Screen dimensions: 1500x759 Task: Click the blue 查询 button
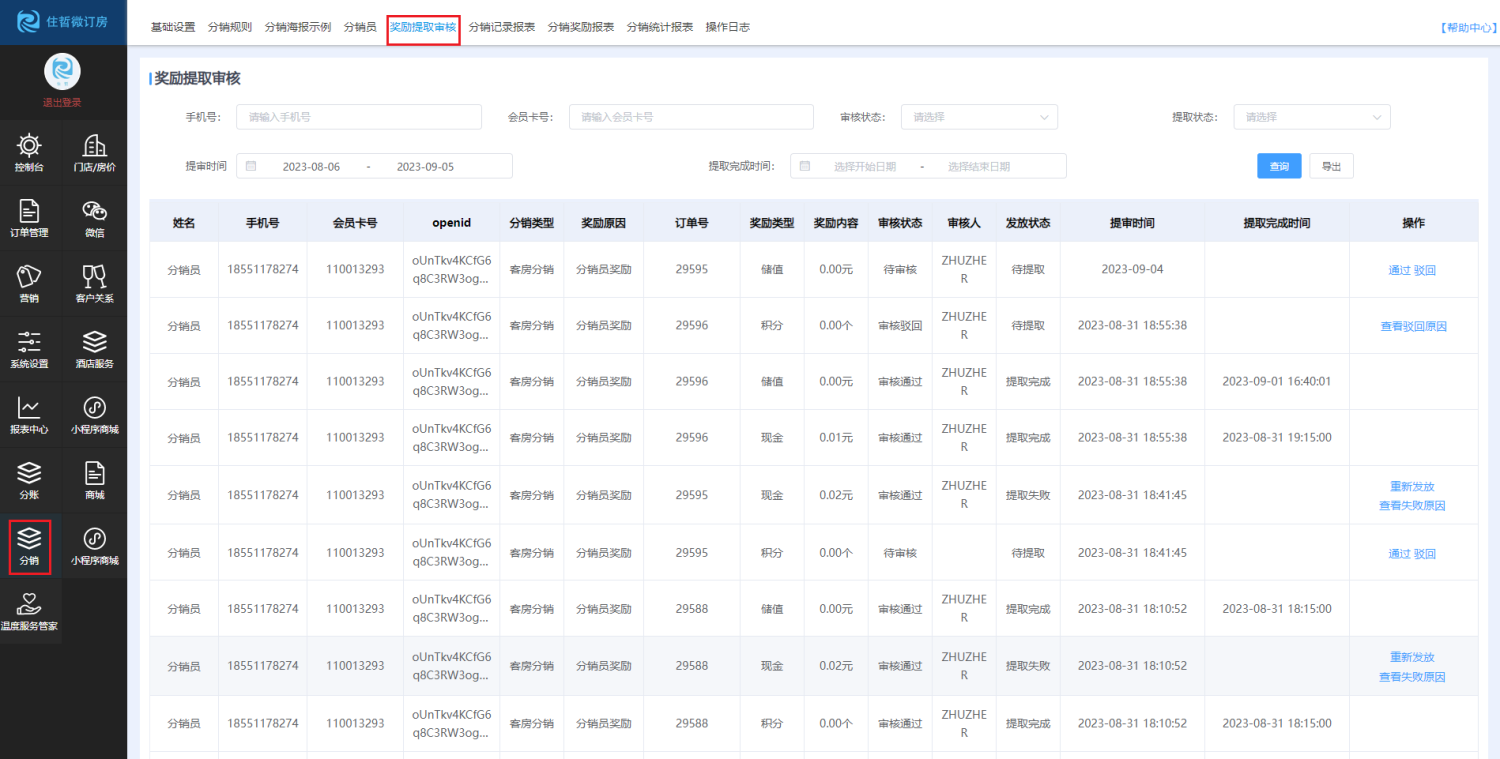click(1279, 166)
